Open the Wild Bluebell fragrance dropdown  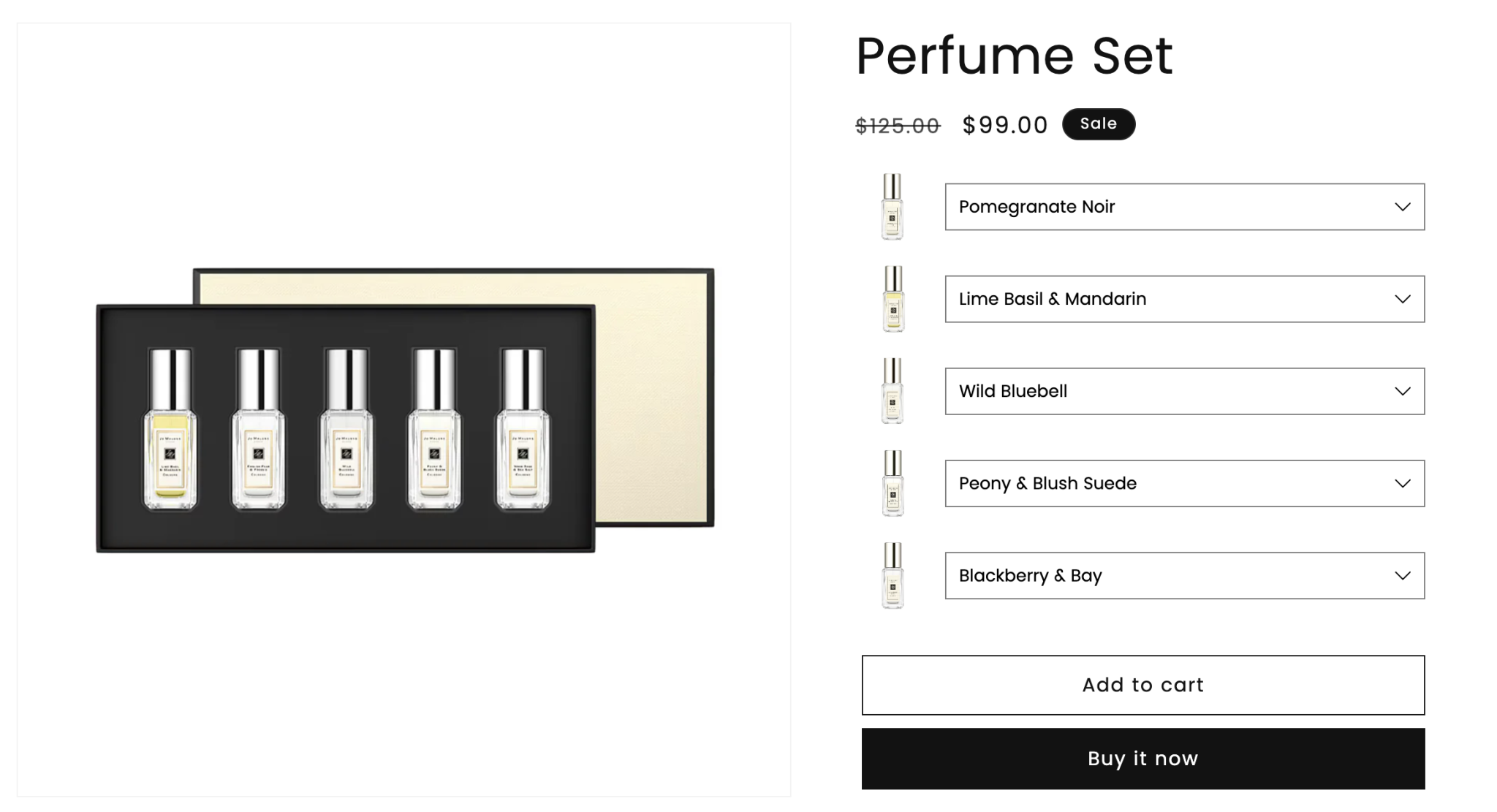point(1184,391)
